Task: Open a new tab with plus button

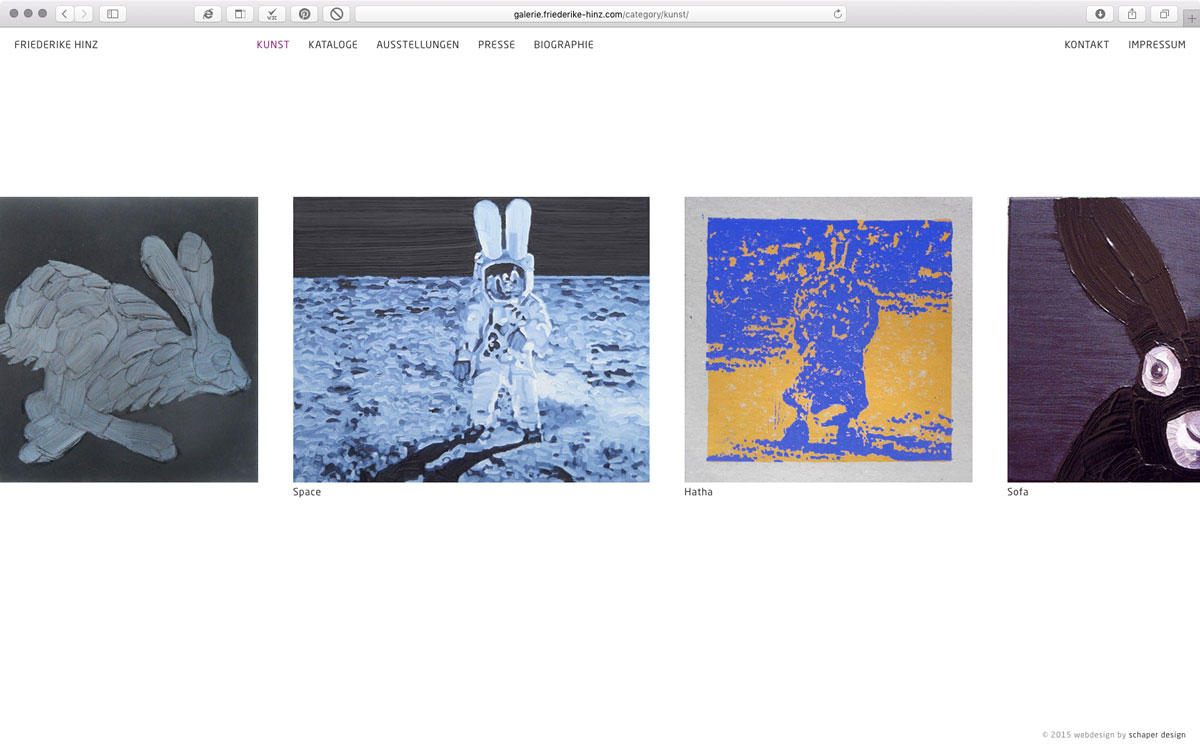Action: coord(1191,17)
